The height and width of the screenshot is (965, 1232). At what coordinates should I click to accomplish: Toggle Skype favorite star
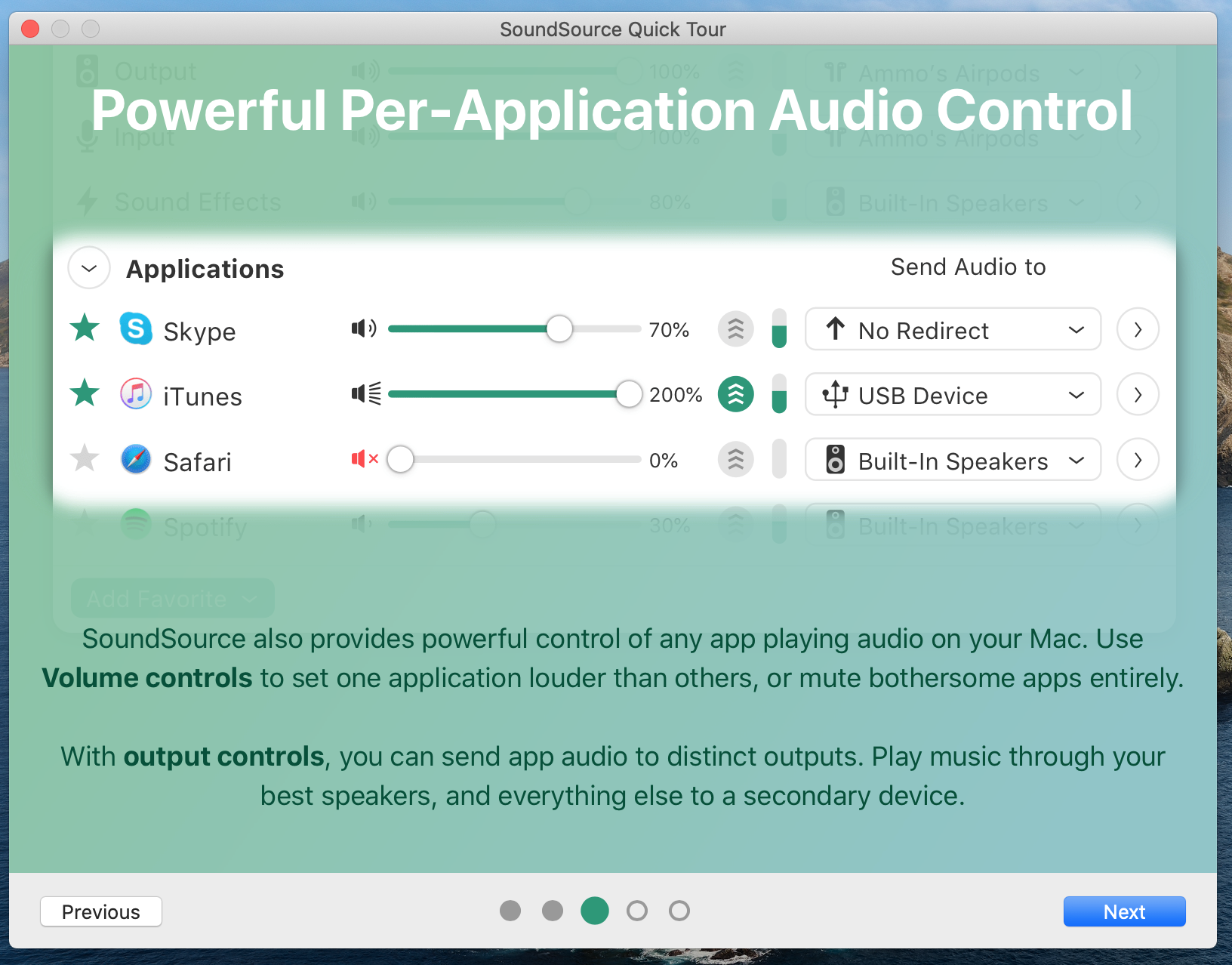(85, 328)
